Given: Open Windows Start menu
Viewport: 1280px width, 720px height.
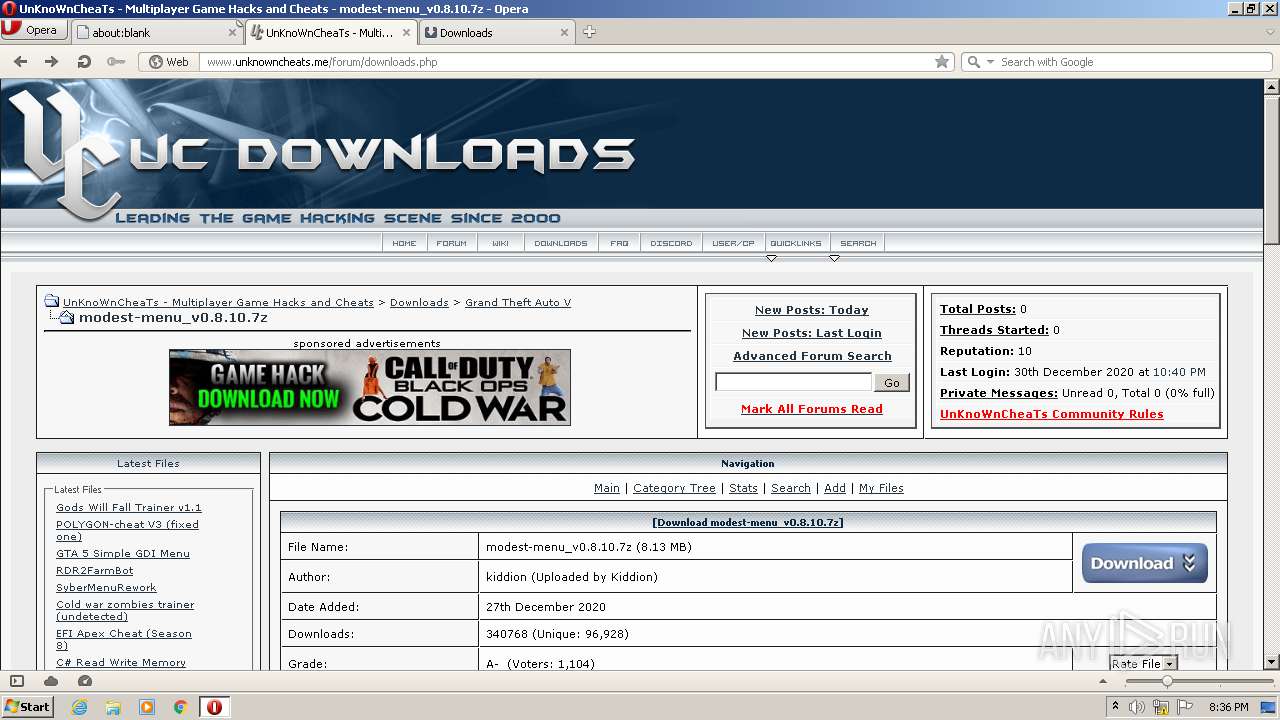Looking at the screenshot, I should point(28,706).
